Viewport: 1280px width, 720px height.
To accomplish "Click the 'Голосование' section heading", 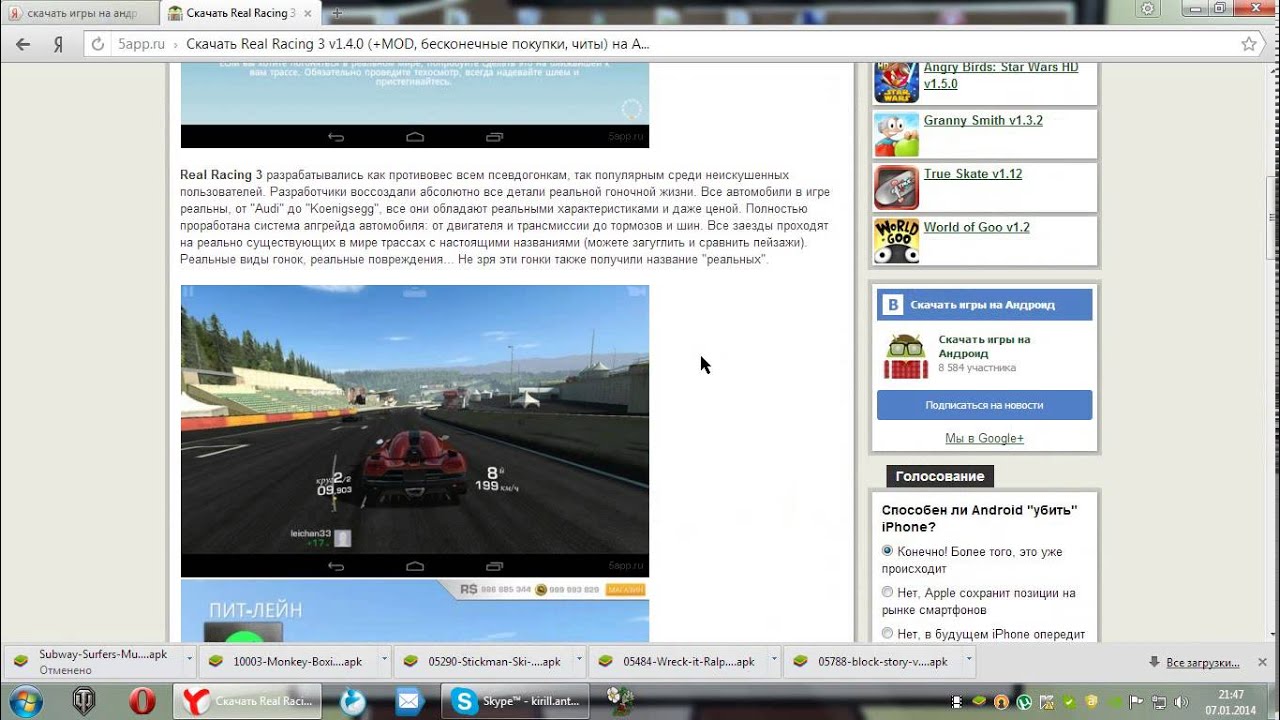I will point(940,476).
